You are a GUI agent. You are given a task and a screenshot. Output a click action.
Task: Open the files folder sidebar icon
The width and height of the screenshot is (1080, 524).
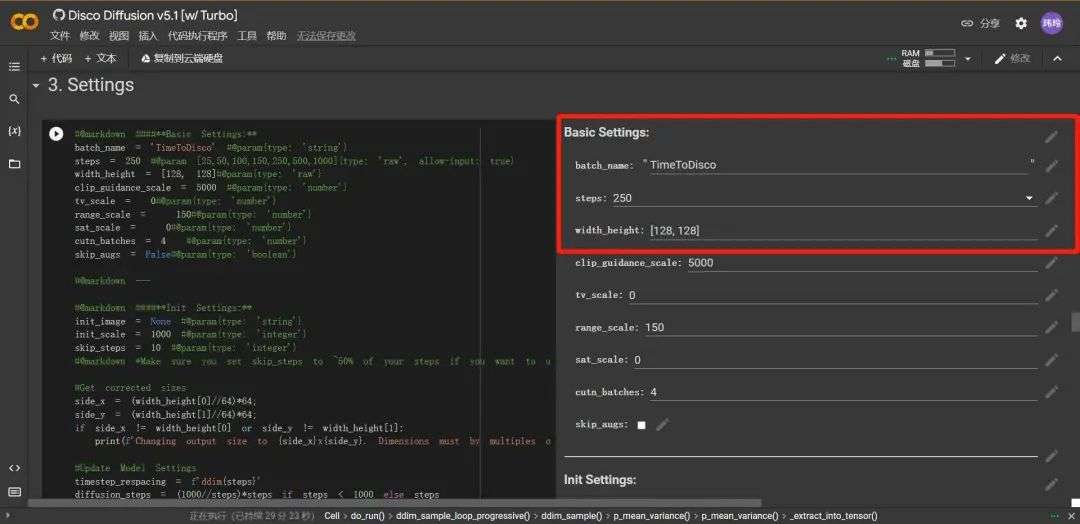click(x=14, y=164)
